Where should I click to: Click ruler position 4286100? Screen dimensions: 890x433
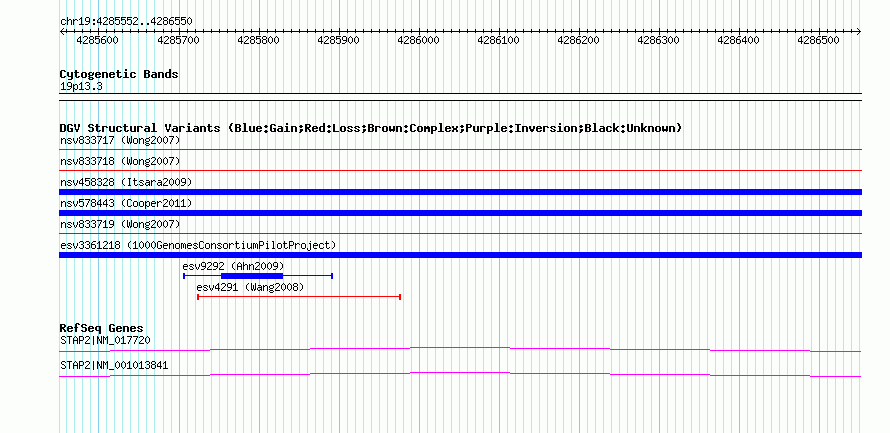tap(499, 40)
